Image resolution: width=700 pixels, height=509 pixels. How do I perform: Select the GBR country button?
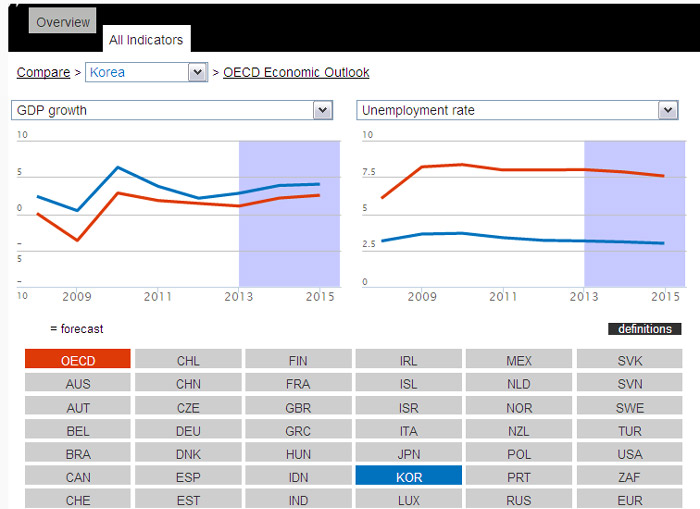[x=298, y=408]
